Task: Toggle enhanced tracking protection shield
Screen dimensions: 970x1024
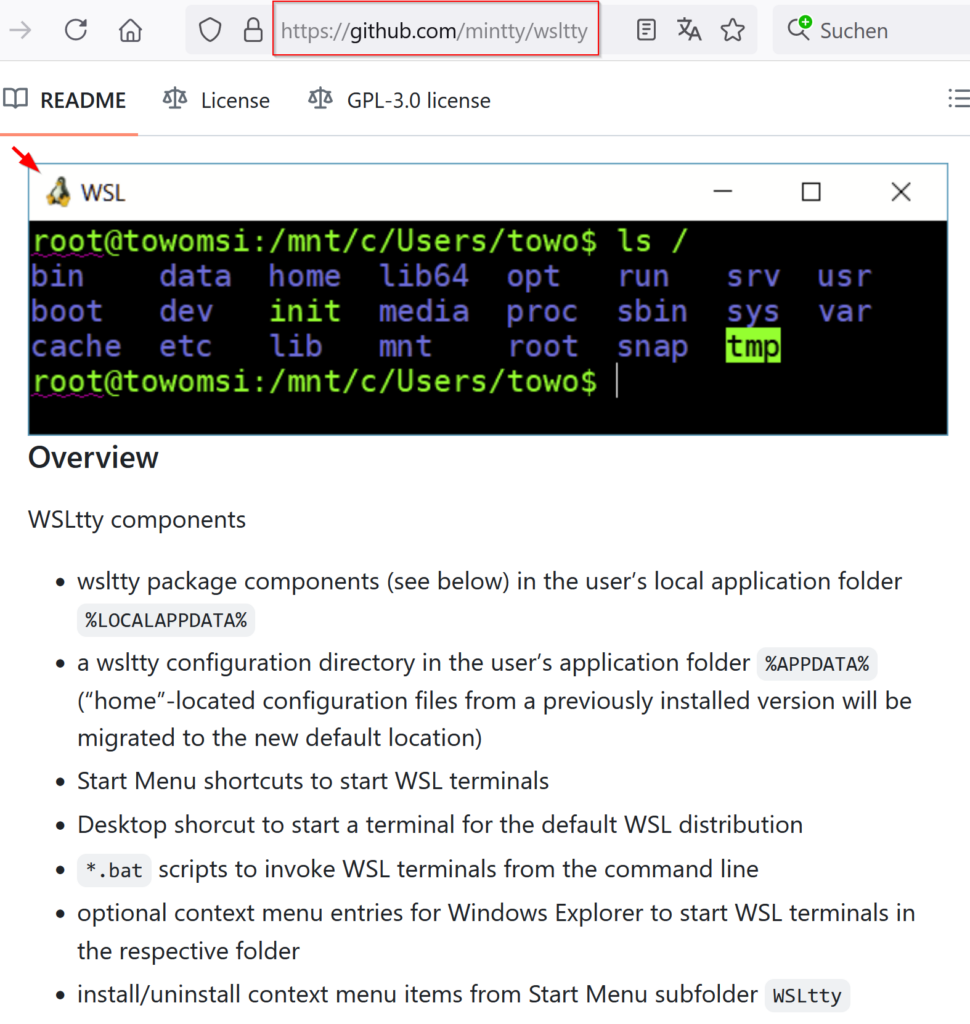Action: click(209, 29)
